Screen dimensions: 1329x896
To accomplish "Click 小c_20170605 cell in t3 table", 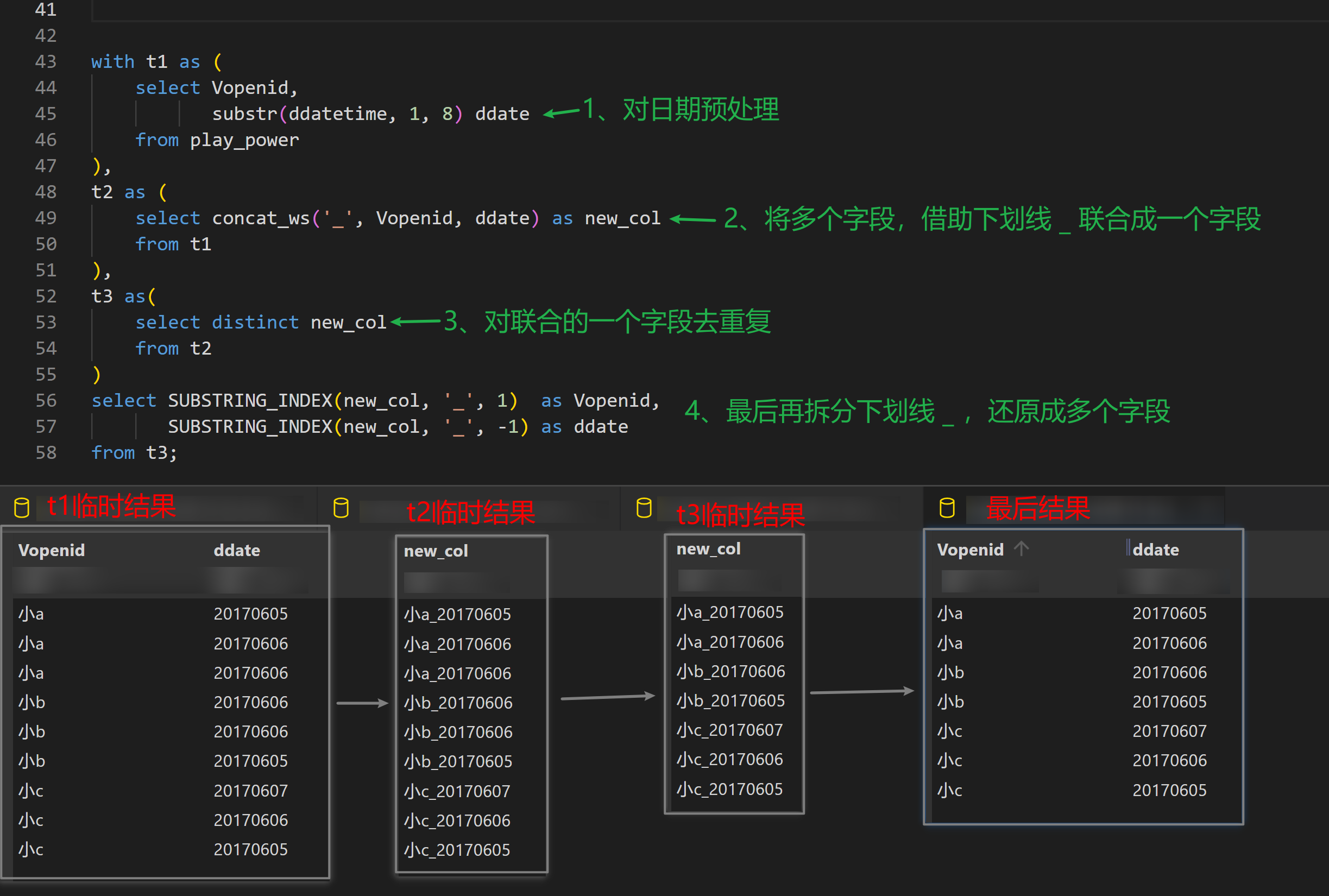I will click(729, 789).
